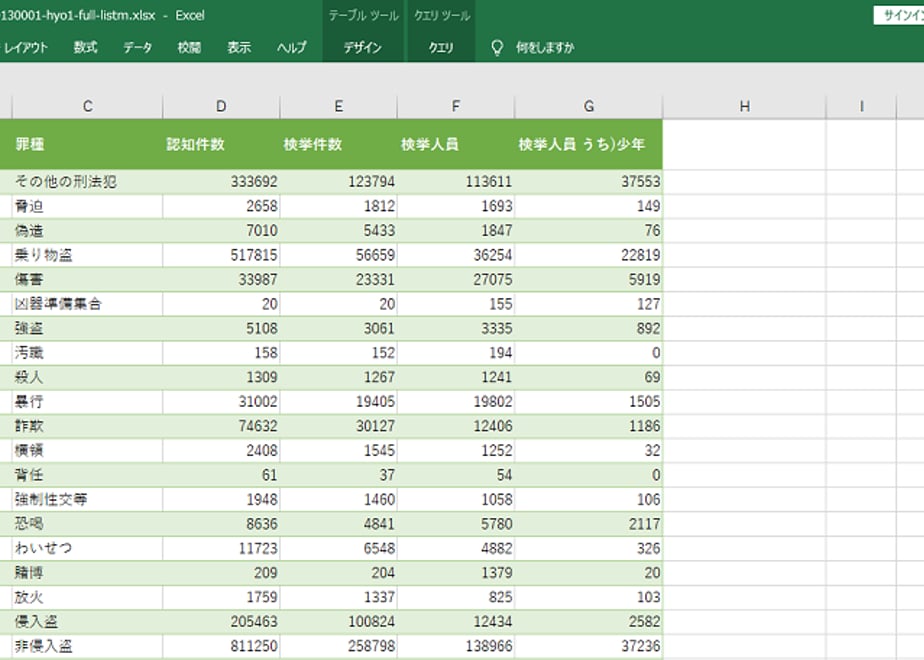Click the cell containing 811250
924x660 pixels.
(221, 646)
